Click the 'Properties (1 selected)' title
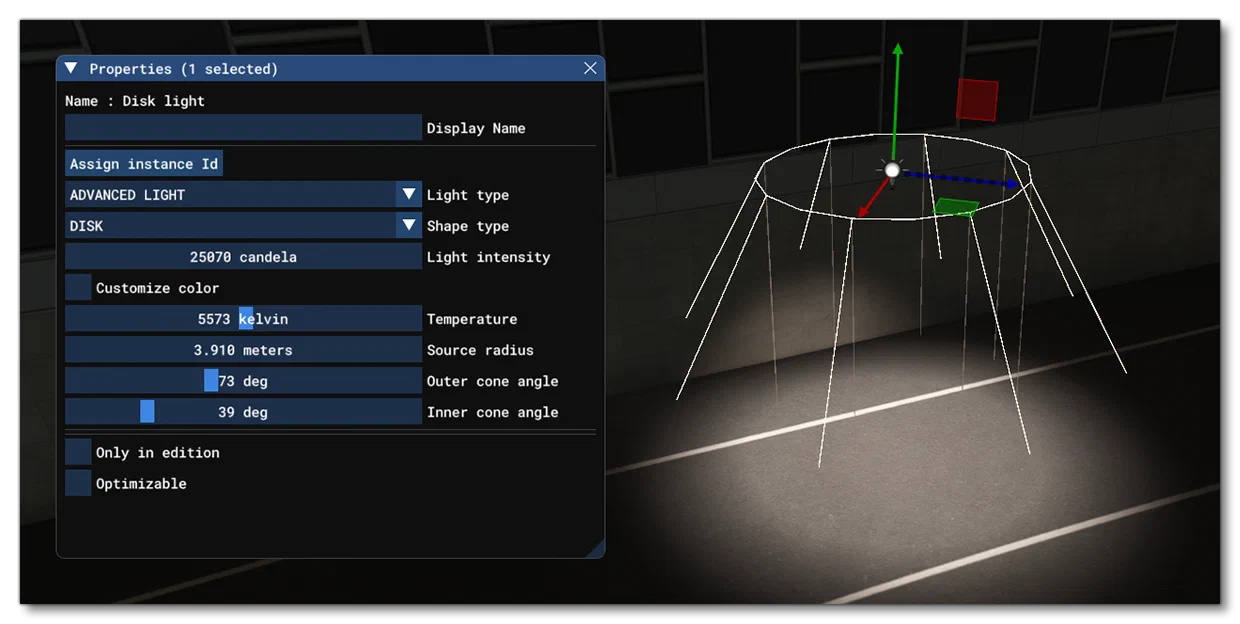 (x=184, y=69)
